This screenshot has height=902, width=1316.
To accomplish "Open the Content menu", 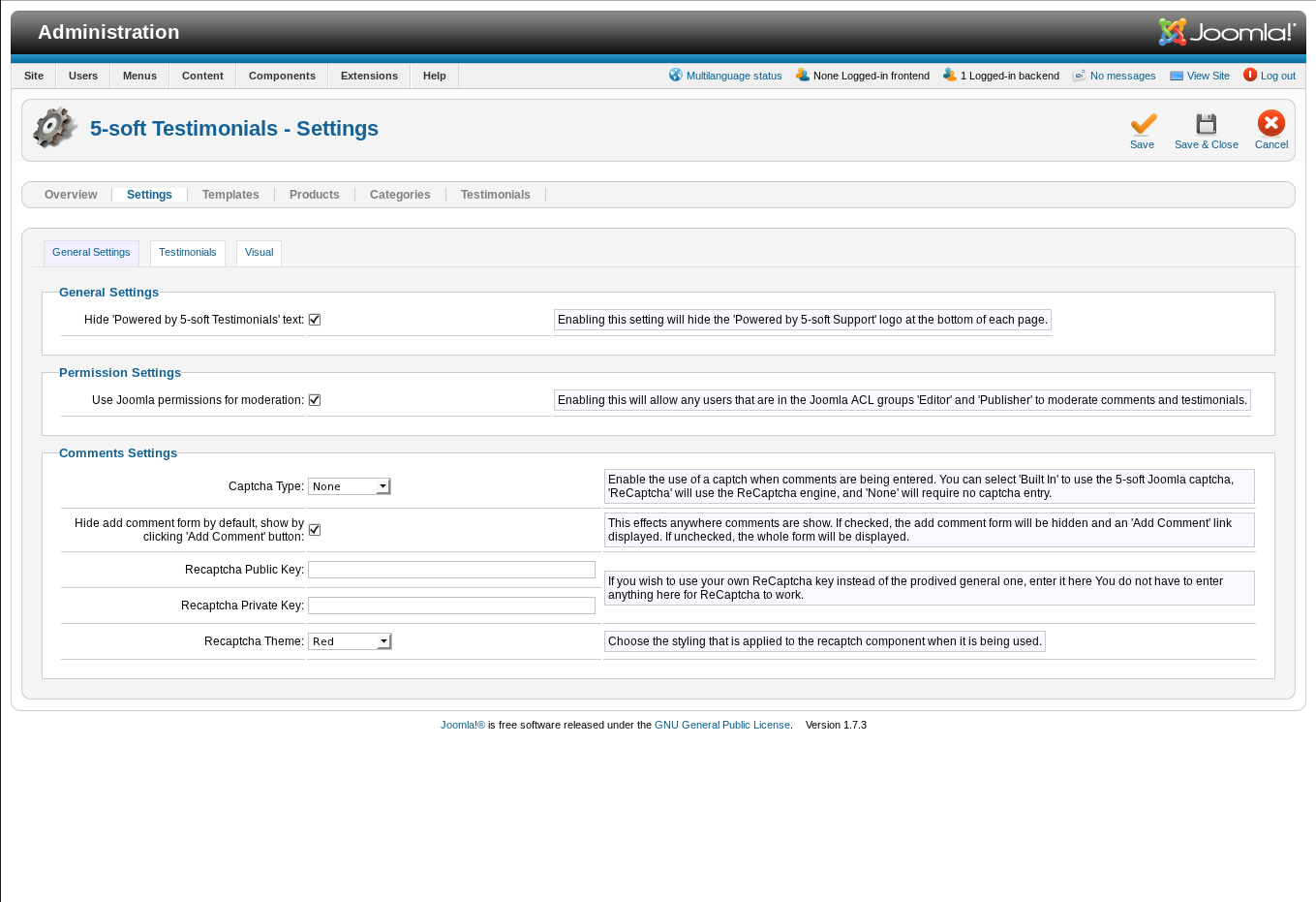I will [202, 76].
